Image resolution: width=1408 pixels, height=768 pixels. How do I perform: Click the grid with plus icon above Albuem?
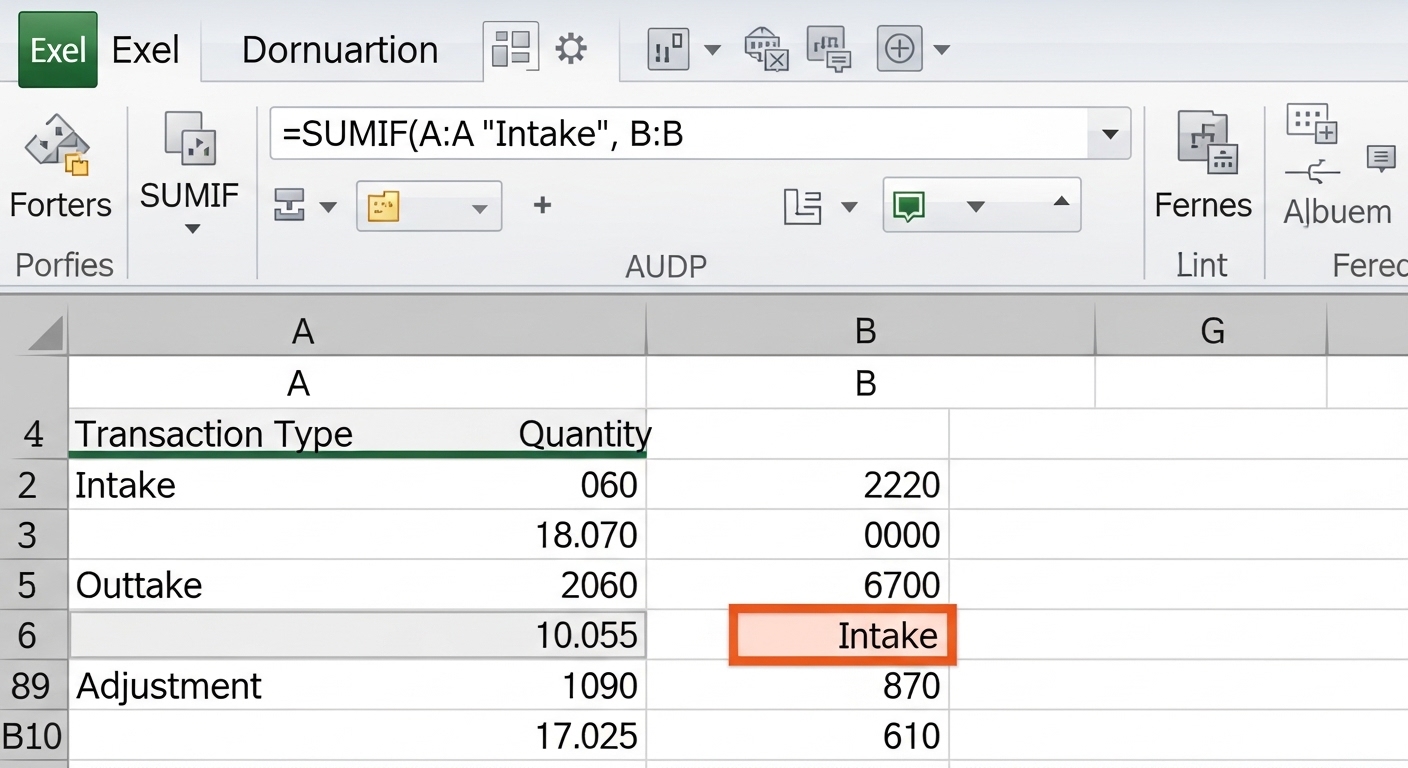pyautogui.click(x=1311, y=122)
